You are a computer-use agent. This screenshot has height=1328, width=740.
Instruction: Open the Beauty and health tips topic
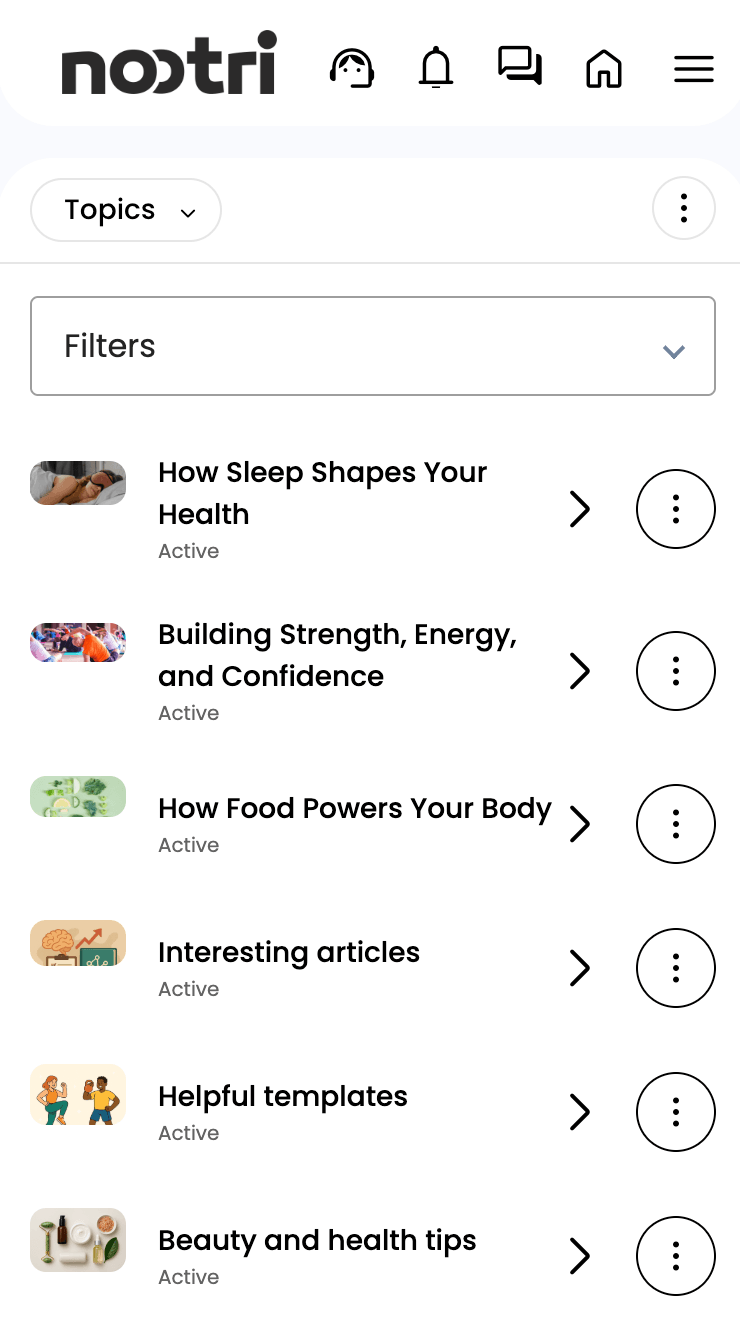(317, 1240)
